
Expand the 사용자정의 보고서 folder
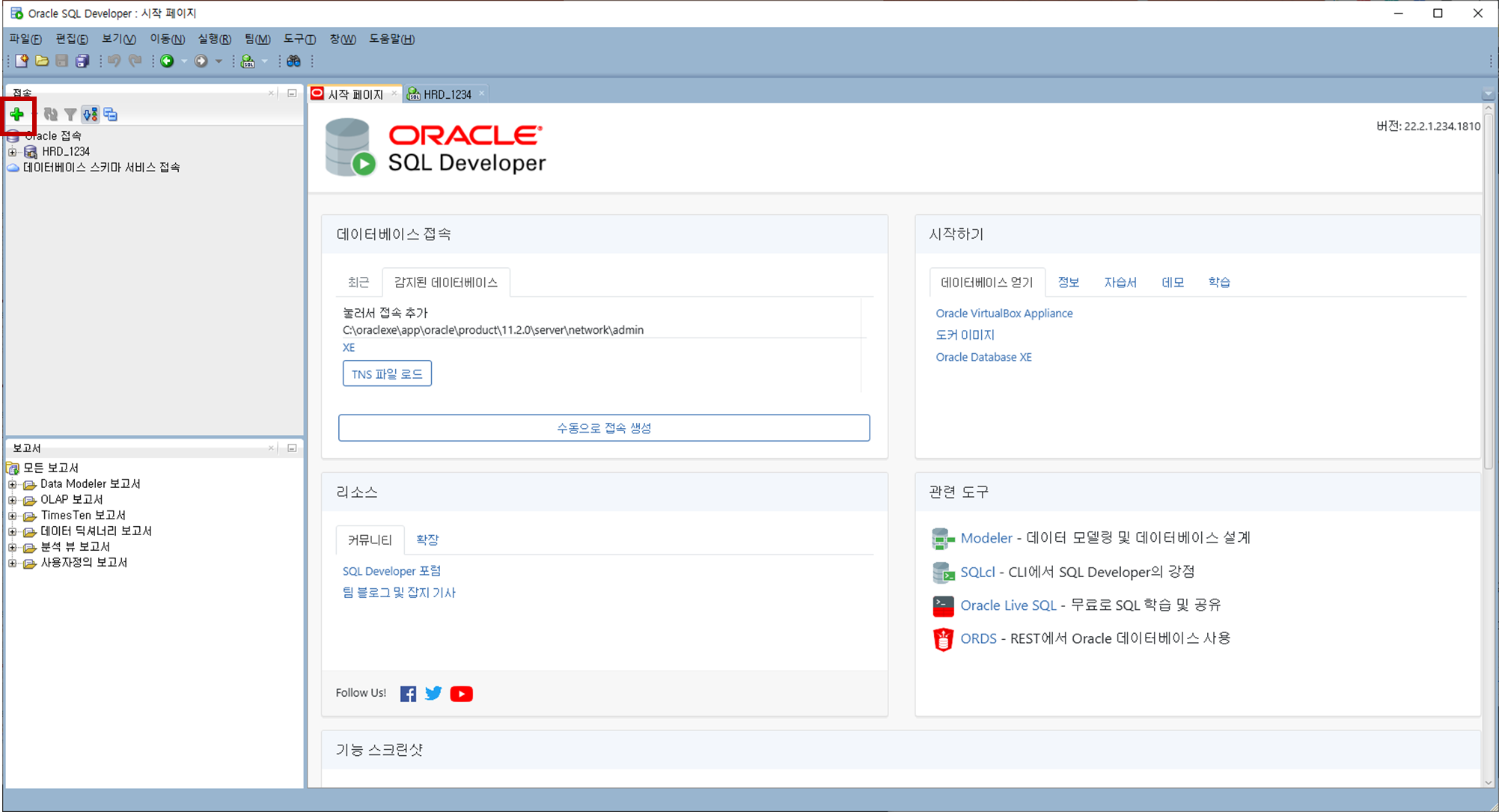coord(13,563)
